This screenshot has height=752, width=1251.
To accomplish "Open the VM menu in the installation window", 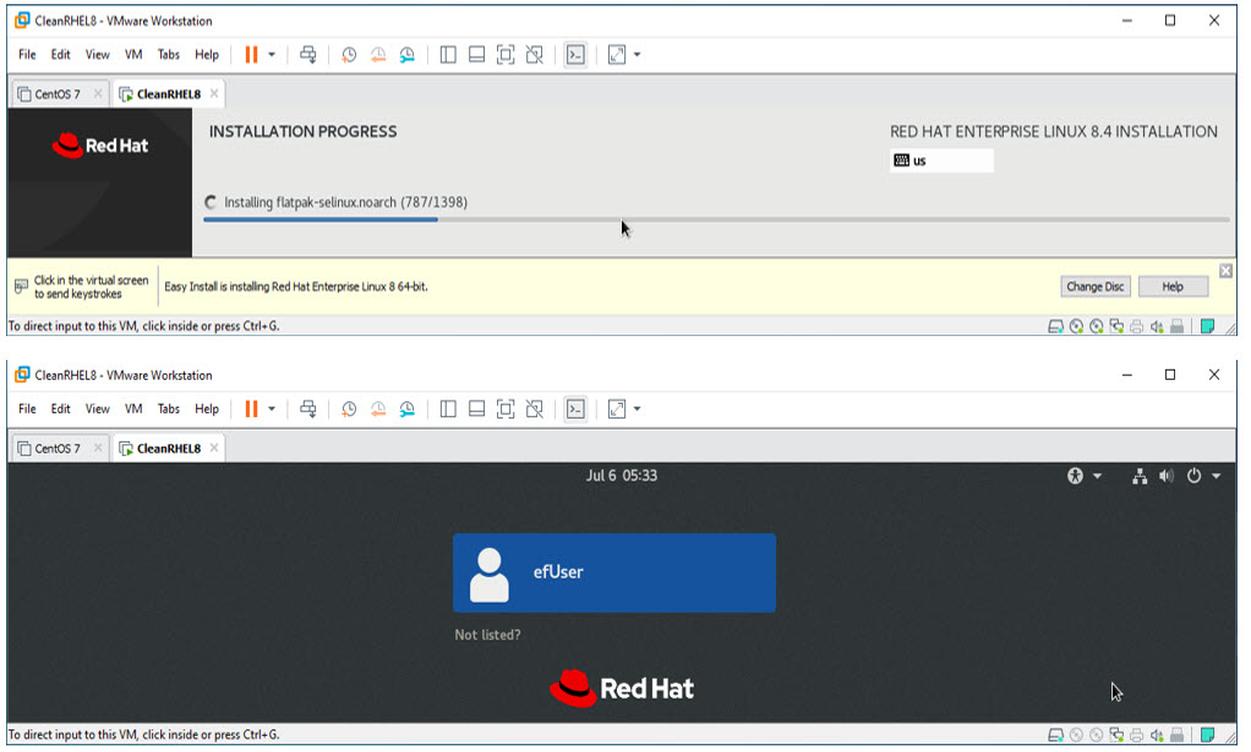I will point(133,55).
